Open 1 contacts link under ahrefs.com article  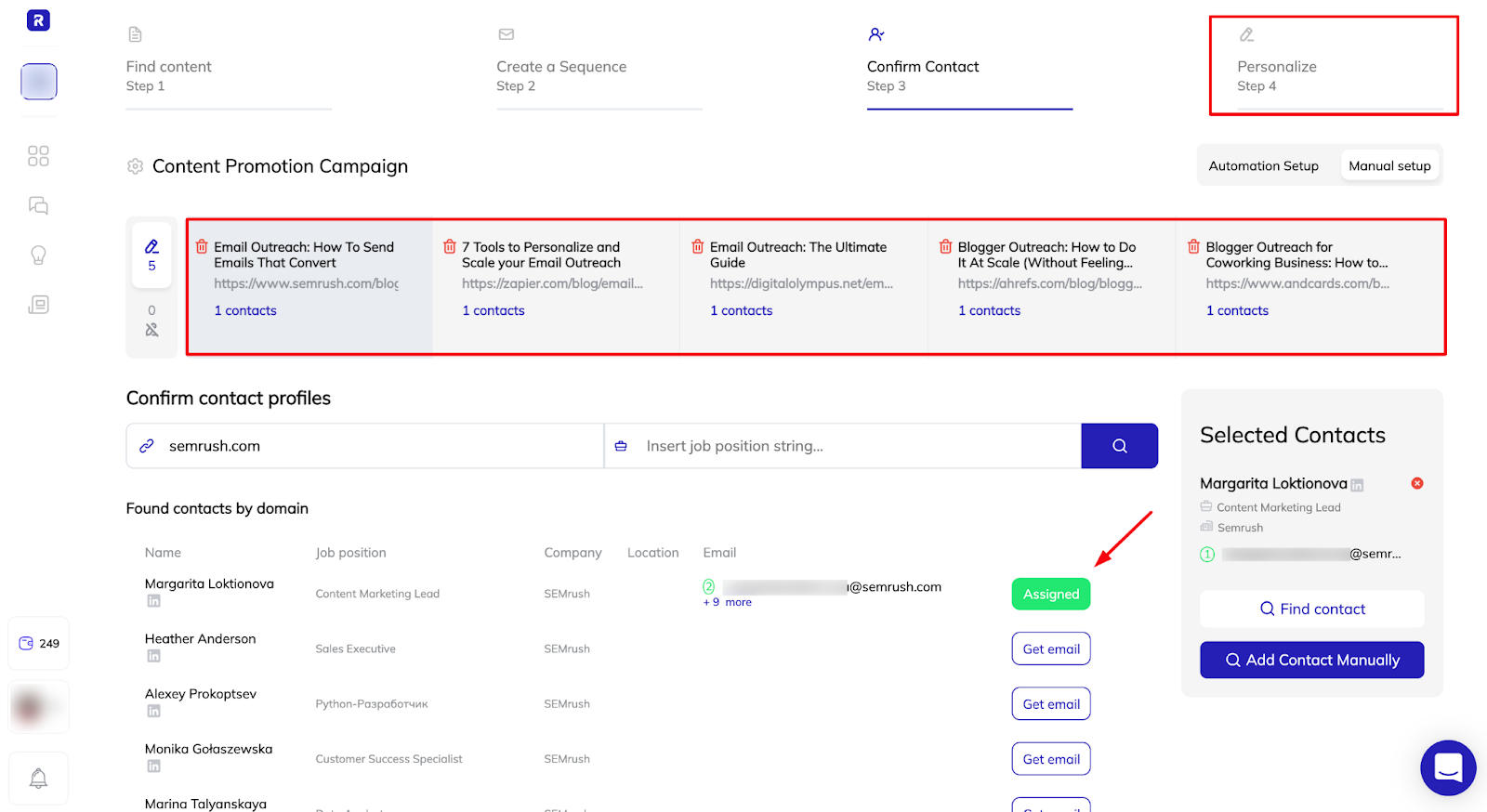(x=990, y=310)
